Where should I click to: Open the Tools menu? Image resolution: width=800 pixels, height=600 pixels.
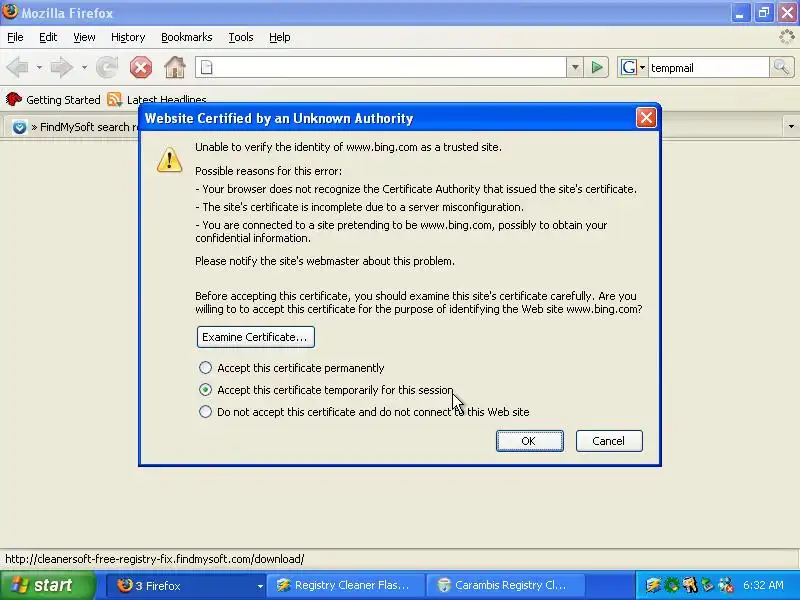[x=241, y=37]
